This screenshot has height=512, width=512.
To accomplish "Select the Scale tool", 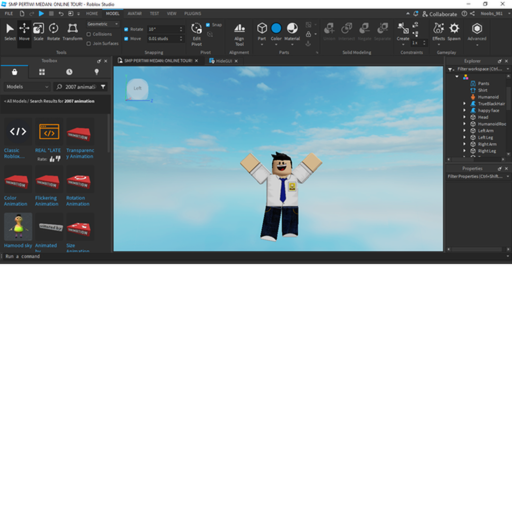I will [x=38, y=32].
